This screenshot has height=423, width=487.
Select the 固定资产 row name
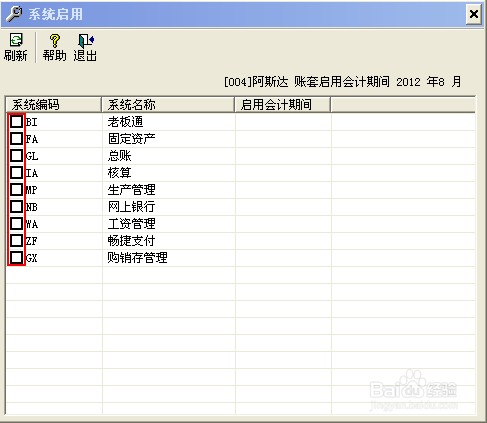click(132, 139)
